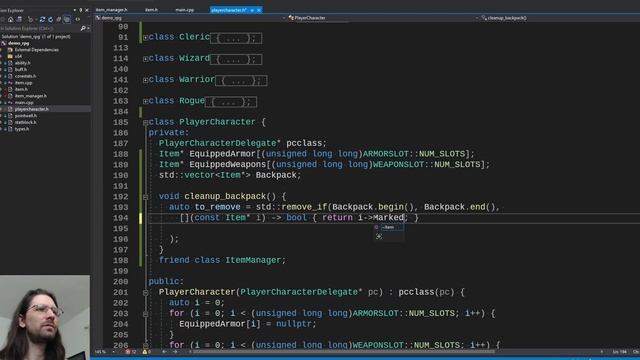Open pointwell.h in Solution Explorer

(x=26, y=116)
